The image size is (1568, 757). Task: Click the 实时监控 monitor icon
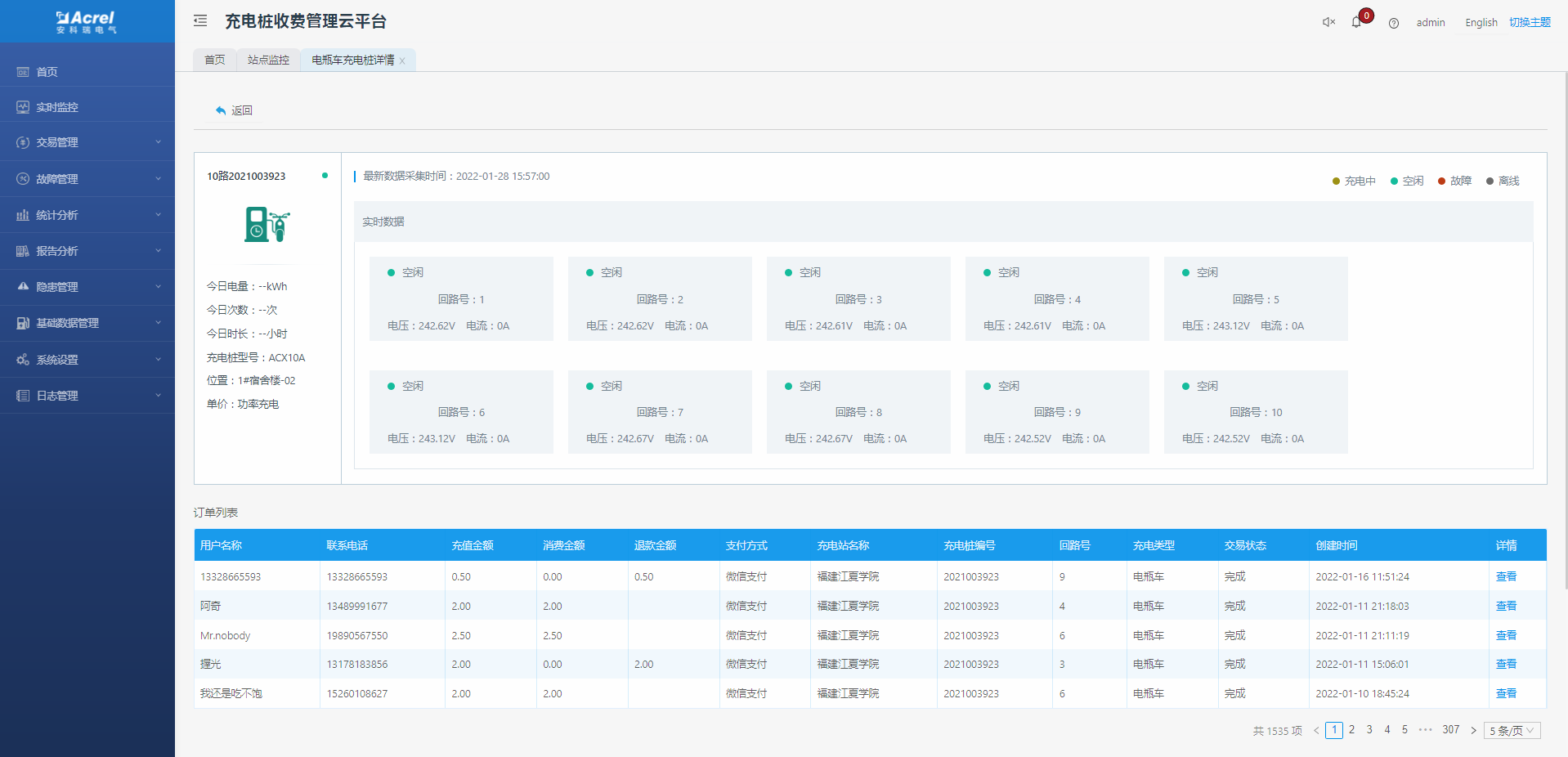[x=23, y=107]
